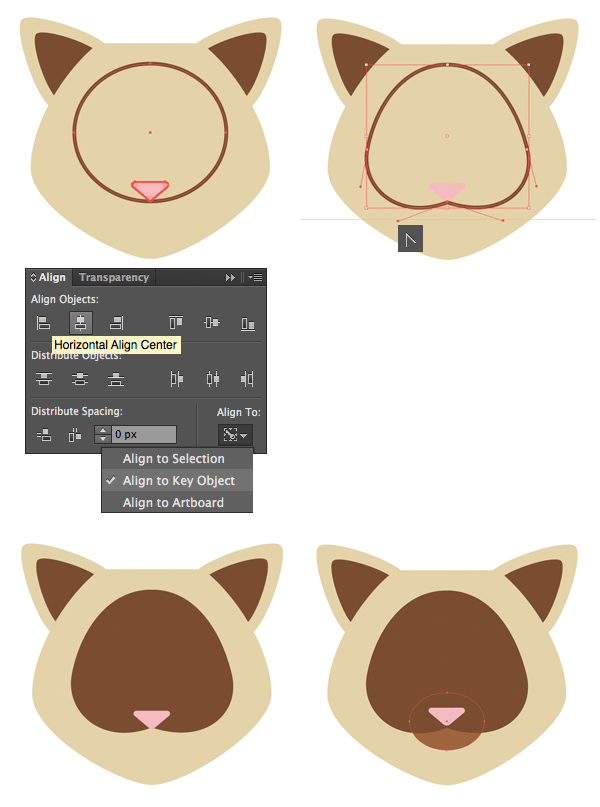Open the Align panel options menu
Image resolution: width=600 pixels, height=807 pixels.
(255, 277)
